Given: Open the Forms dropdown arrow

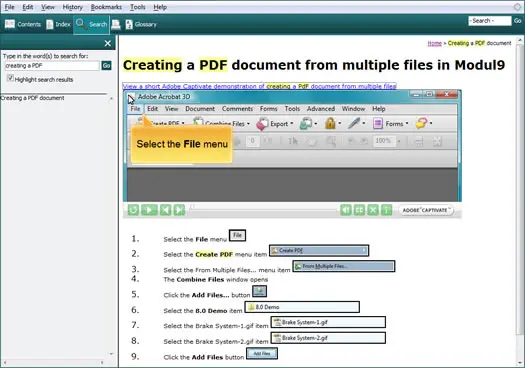Looking at the screenshot, I should (x=407, y=124).
